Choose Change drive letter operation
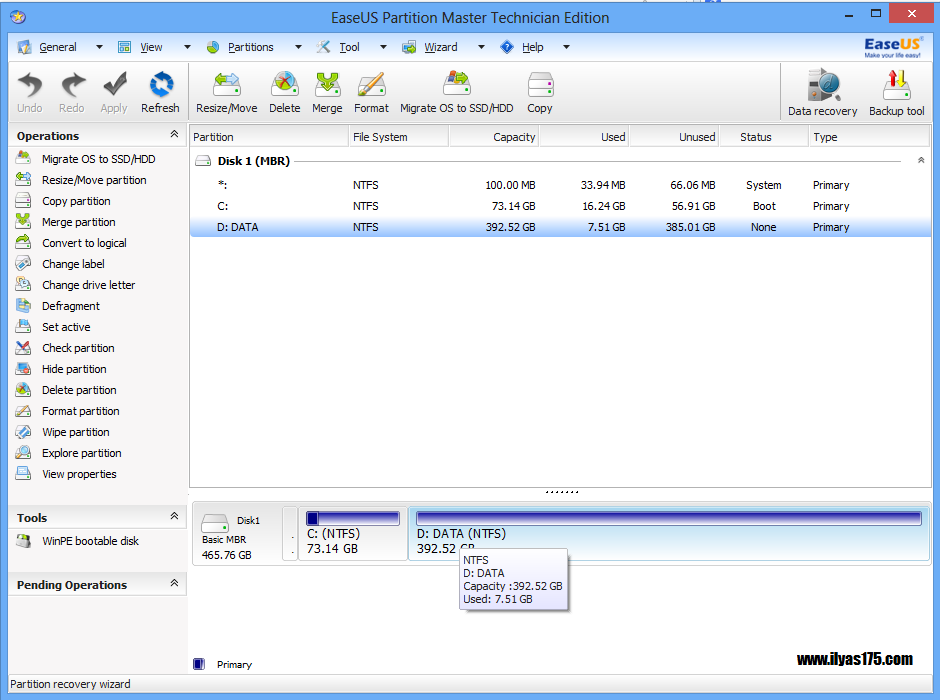The width and height of the screenshot is (940, 700). pyautogui.click(x=88, y=285)
